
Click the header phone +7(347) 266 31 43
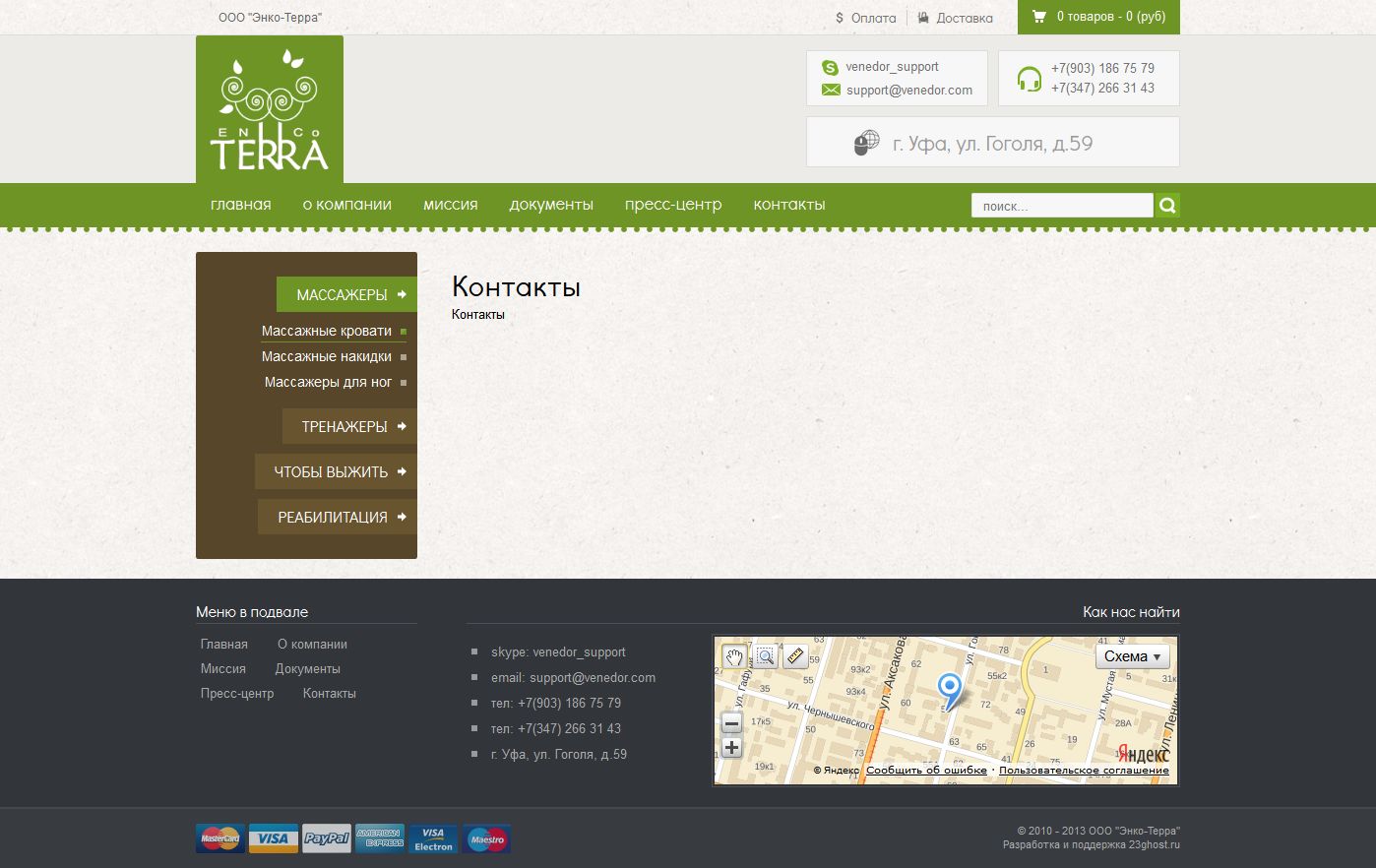[1102, 88]
